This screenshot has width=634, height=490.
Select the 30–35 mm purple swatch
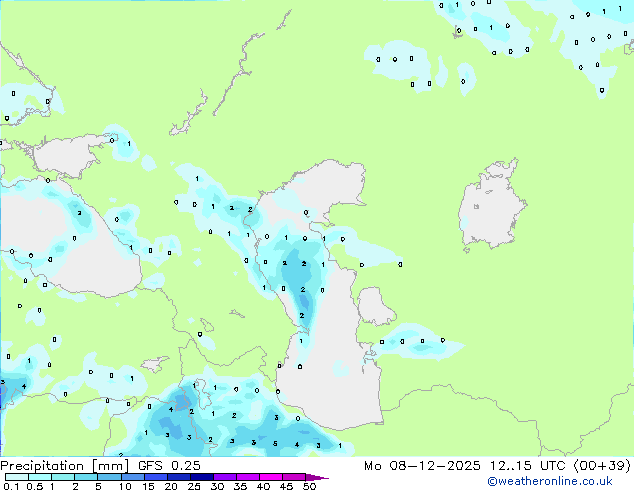[225, 477]
